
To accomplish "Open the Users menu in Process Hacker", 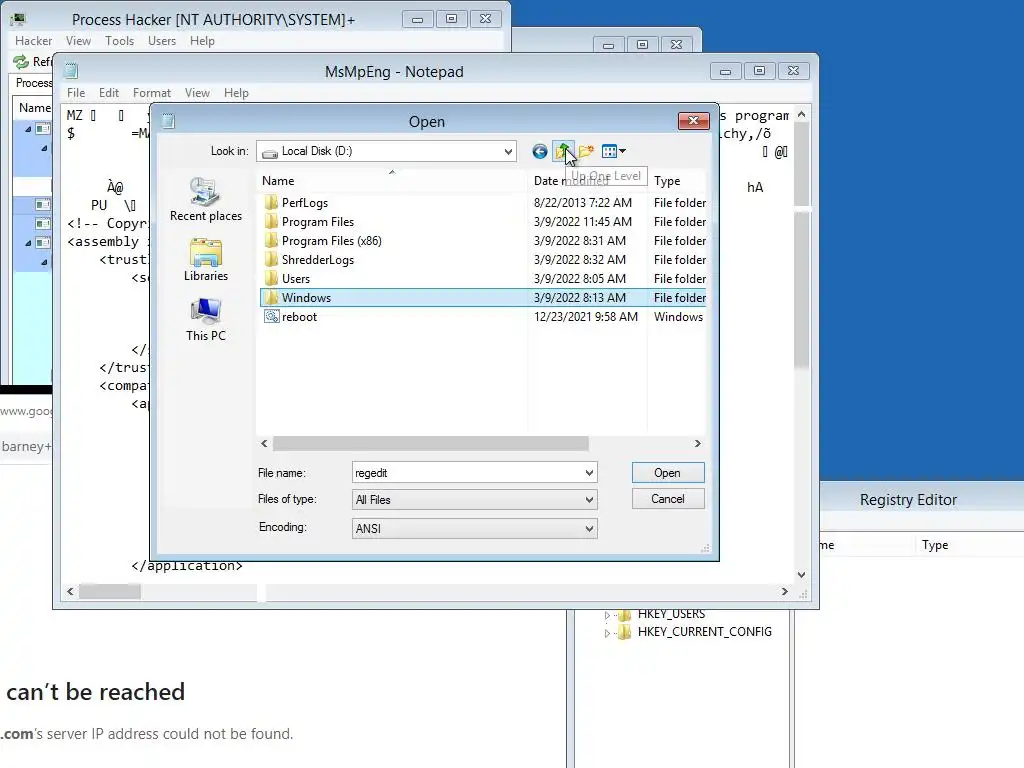I will [x=161, y=40].
